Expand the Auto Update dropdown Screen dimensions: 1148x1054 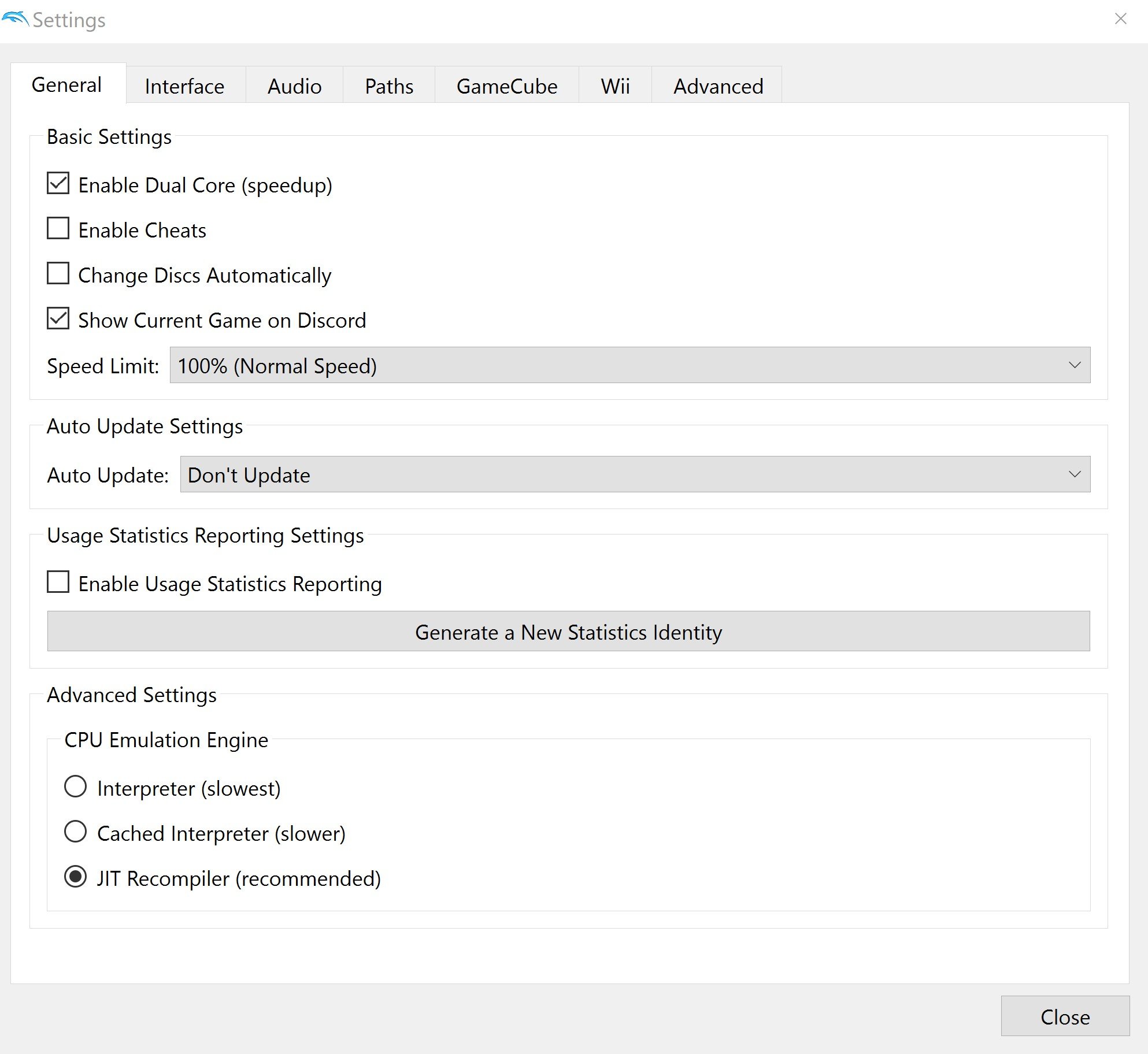pyautogui.click(x=635, y=474)
